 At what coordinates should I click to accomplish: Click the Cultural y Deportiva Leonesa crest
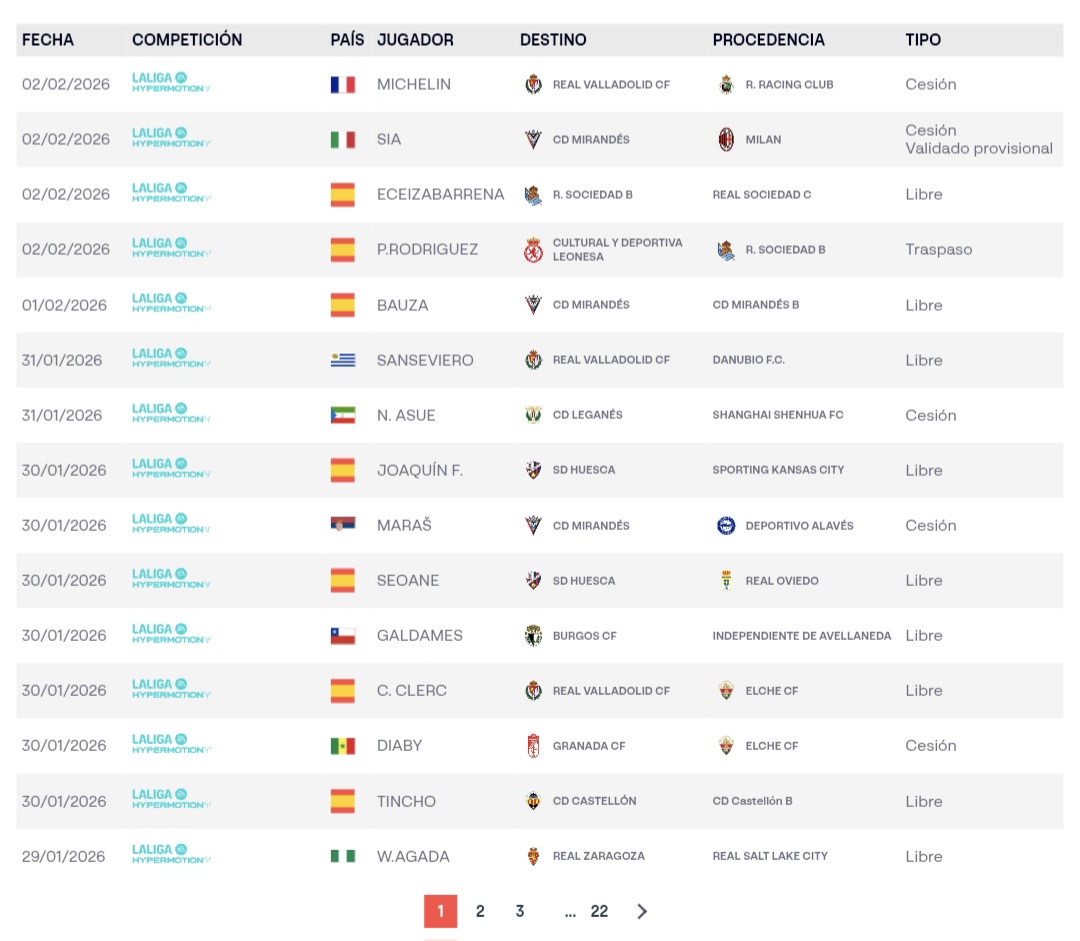(533, 250)
